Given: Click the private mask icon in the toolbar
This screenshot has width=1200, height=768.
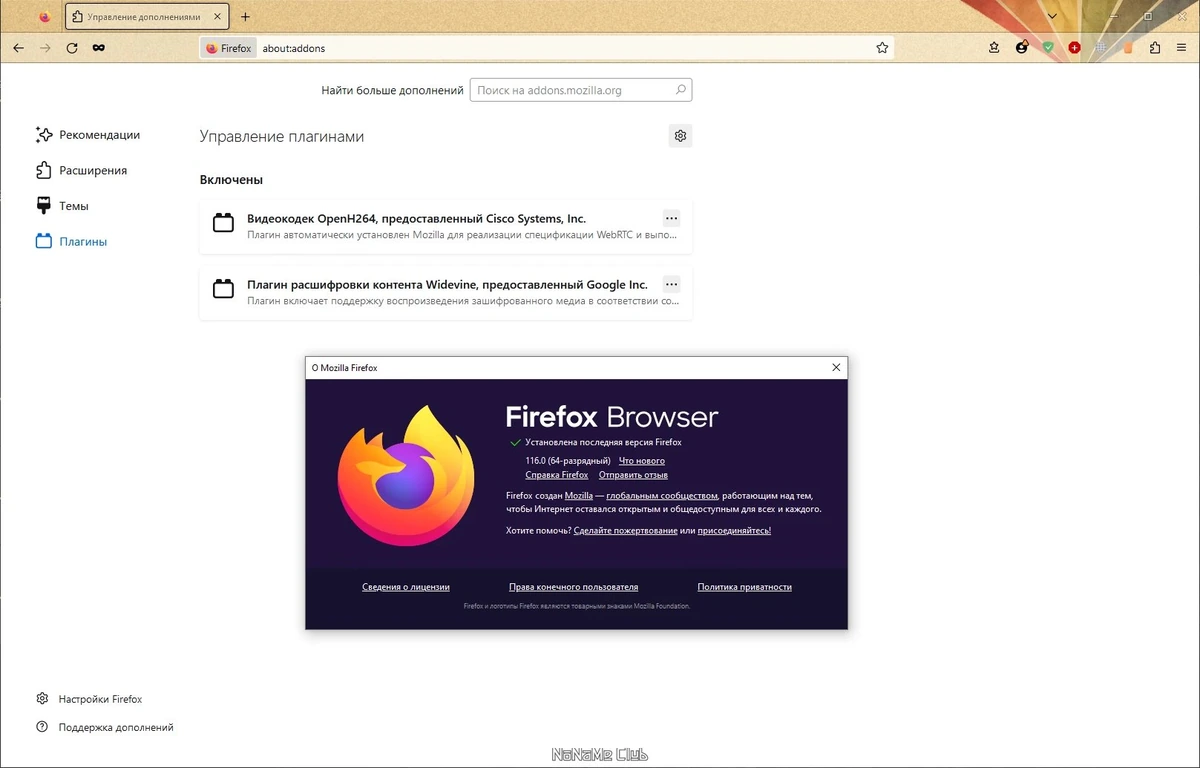Looking at the screenshot, I should point(98,48).
